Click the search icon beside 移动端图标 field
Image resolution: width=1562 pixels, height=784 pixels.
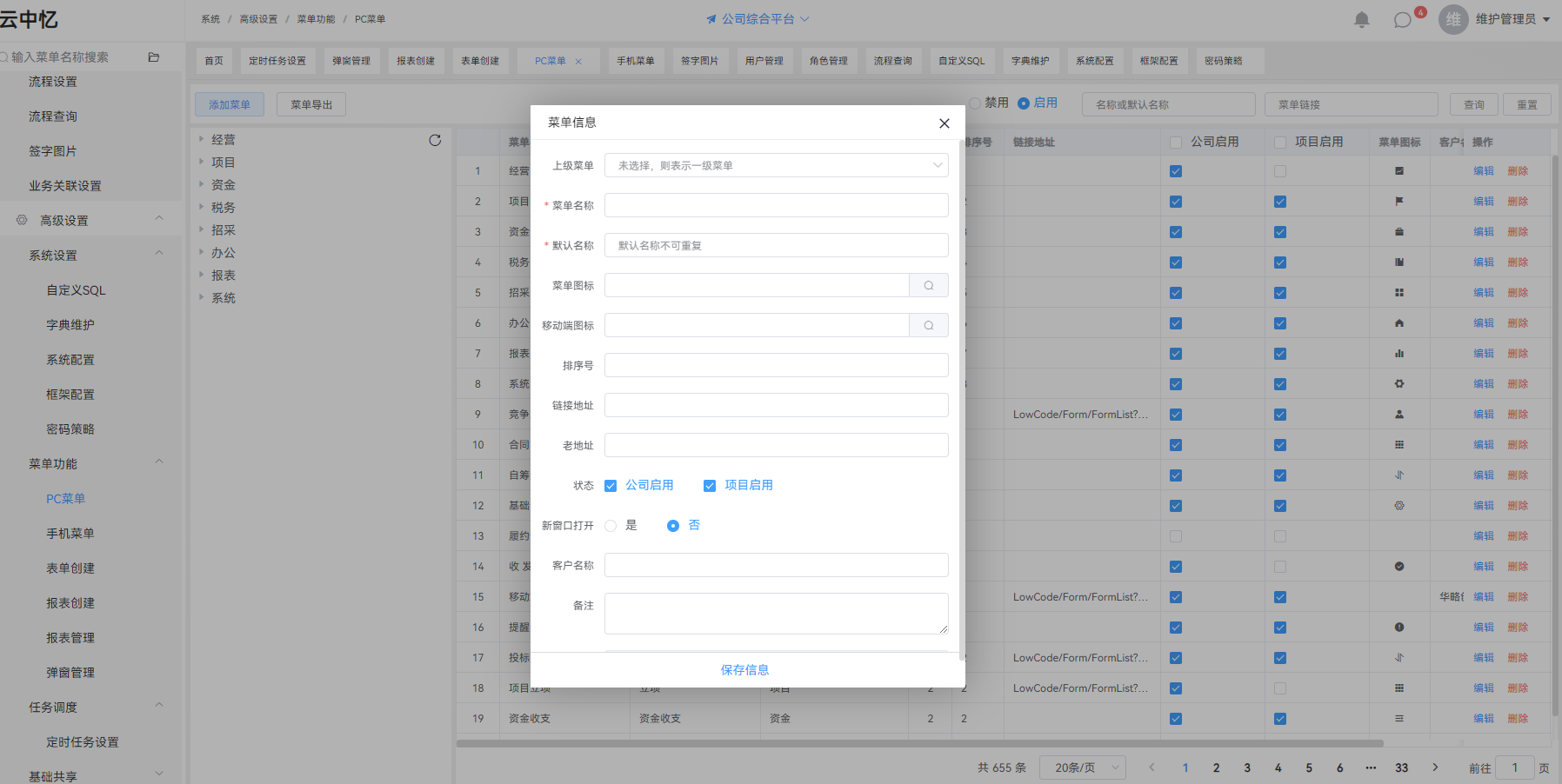coord(929,325)
